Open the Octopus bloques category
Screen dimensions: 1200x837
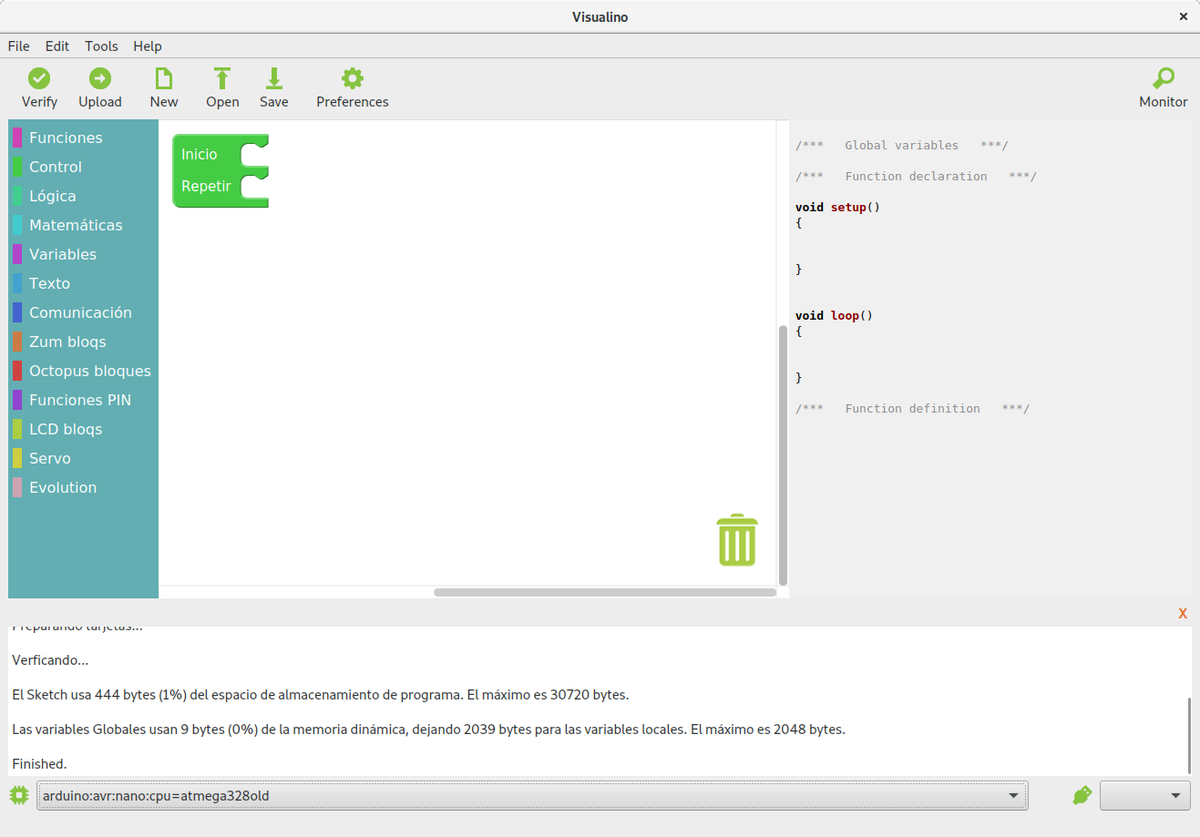[83, 370]
